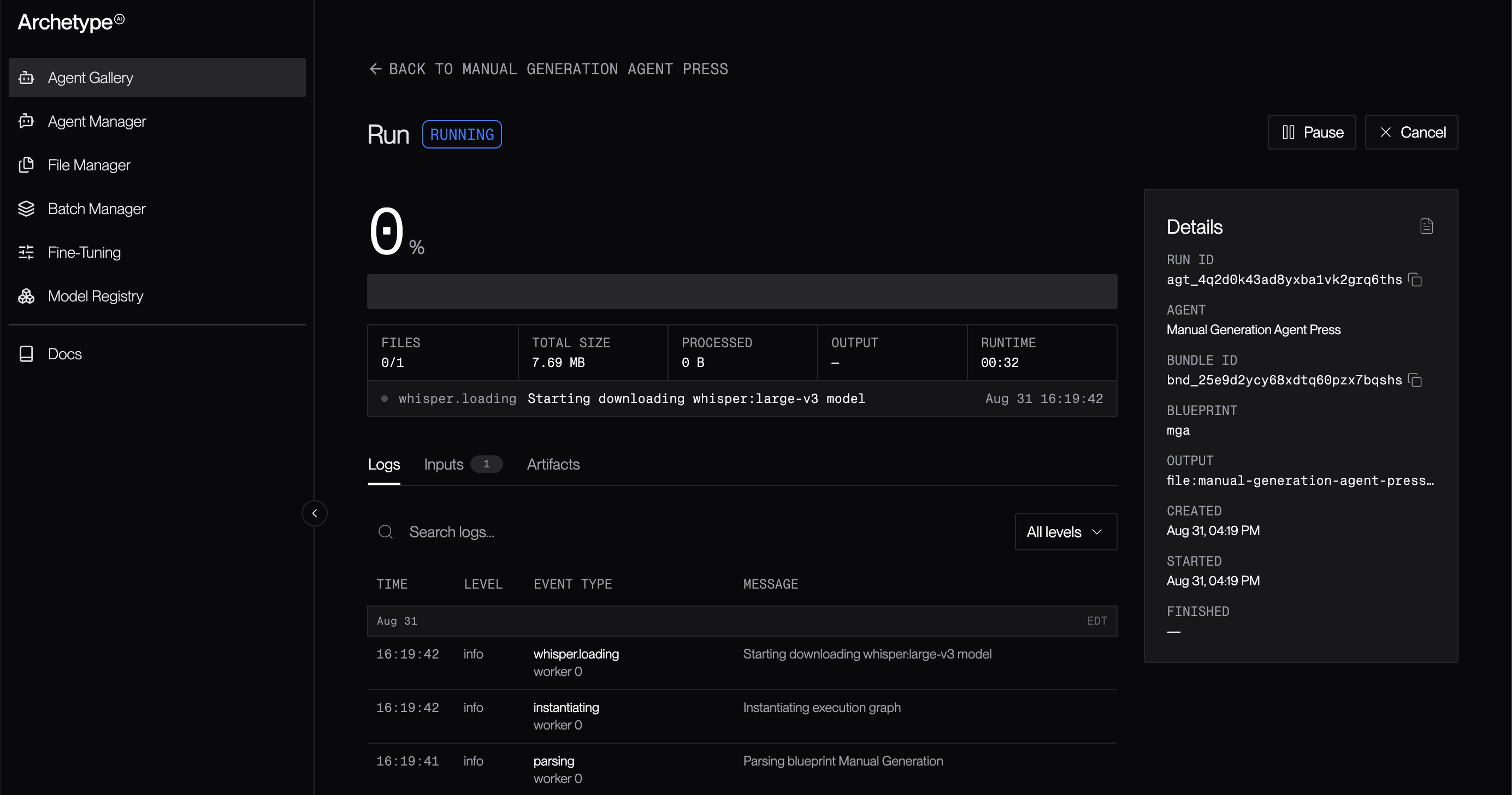Click the whisper.loading log row

[742, 662]
